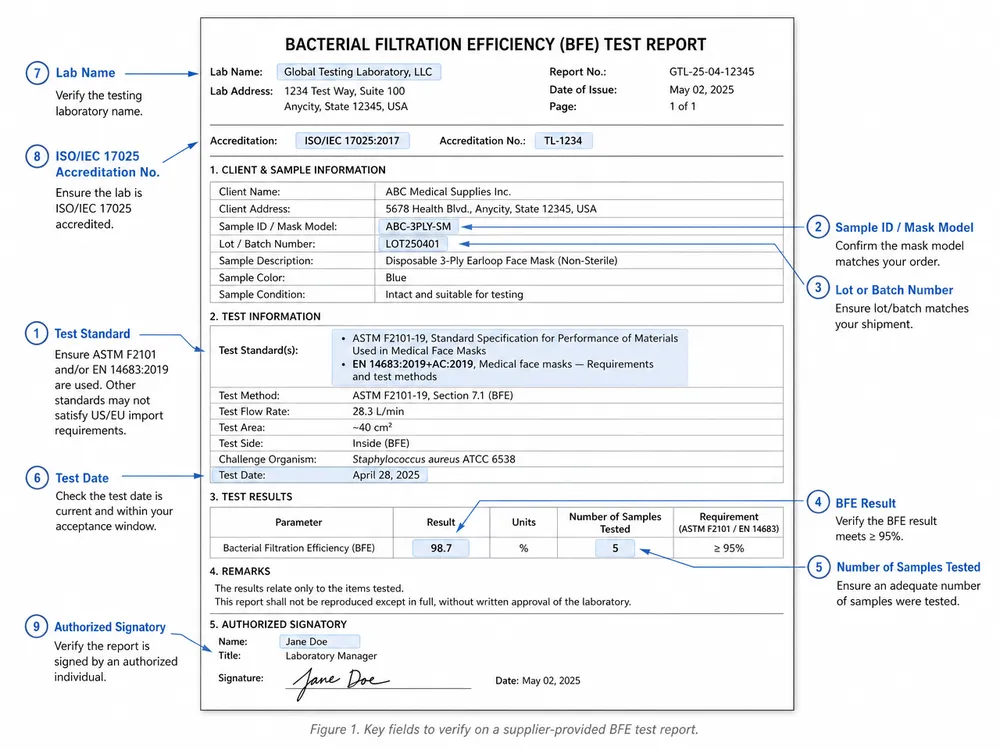Viewport: 1000px width, 750px height.
Task: Select the blue 'Test Date' callout heading
Action: click(82, 478)
